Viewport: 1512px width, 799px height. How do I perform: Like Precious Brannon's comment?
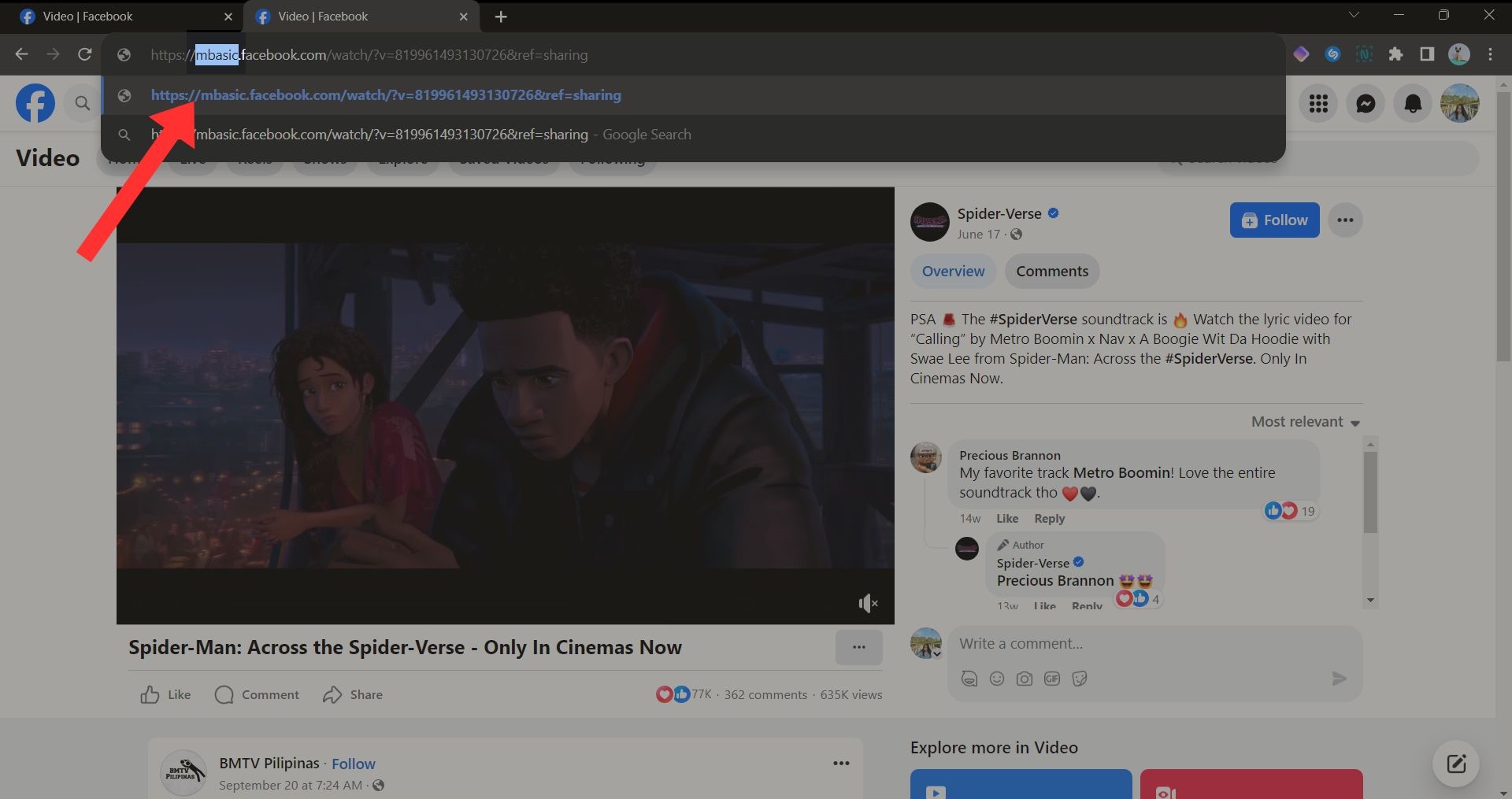1007,519
